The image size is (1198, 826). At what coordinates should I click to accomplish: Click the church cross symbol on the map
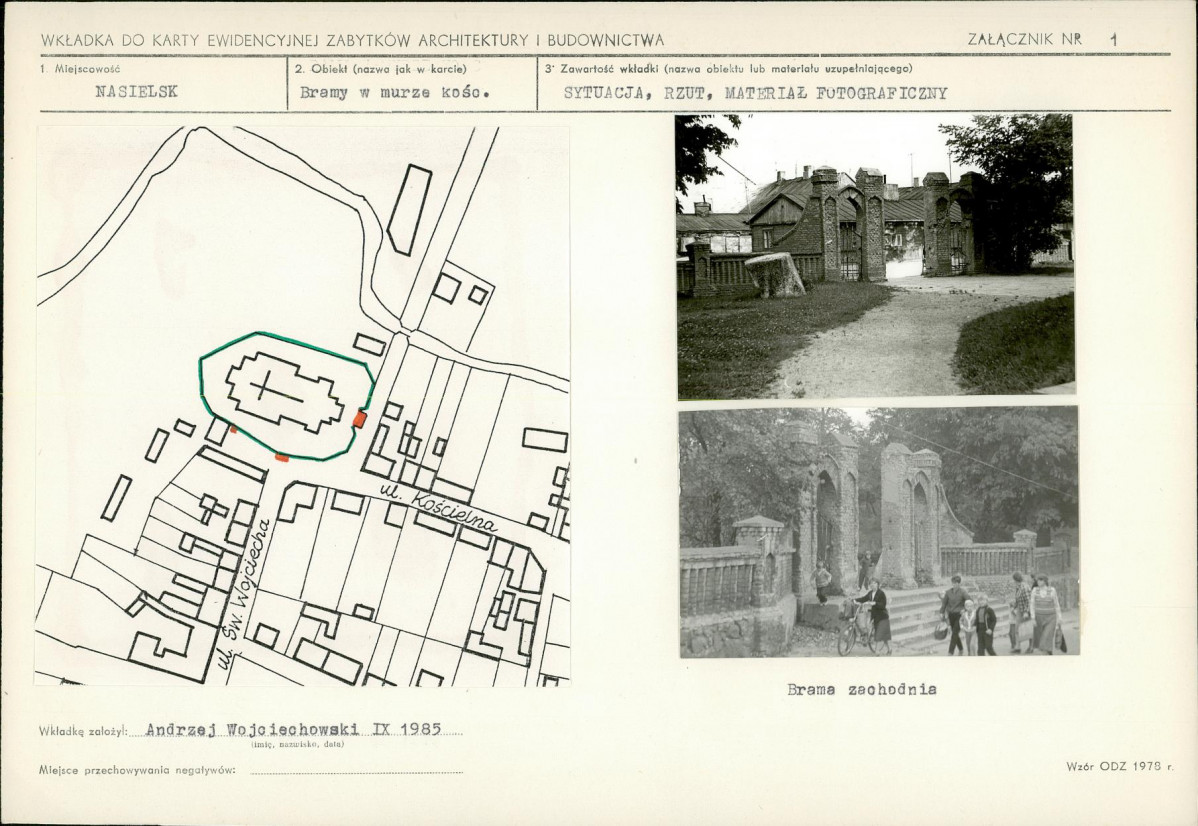[267, 385]
